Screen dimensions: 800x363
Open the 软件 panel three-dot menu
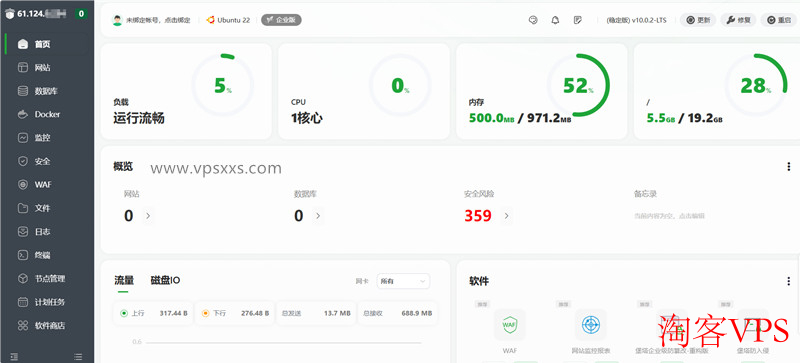[789, 281]
